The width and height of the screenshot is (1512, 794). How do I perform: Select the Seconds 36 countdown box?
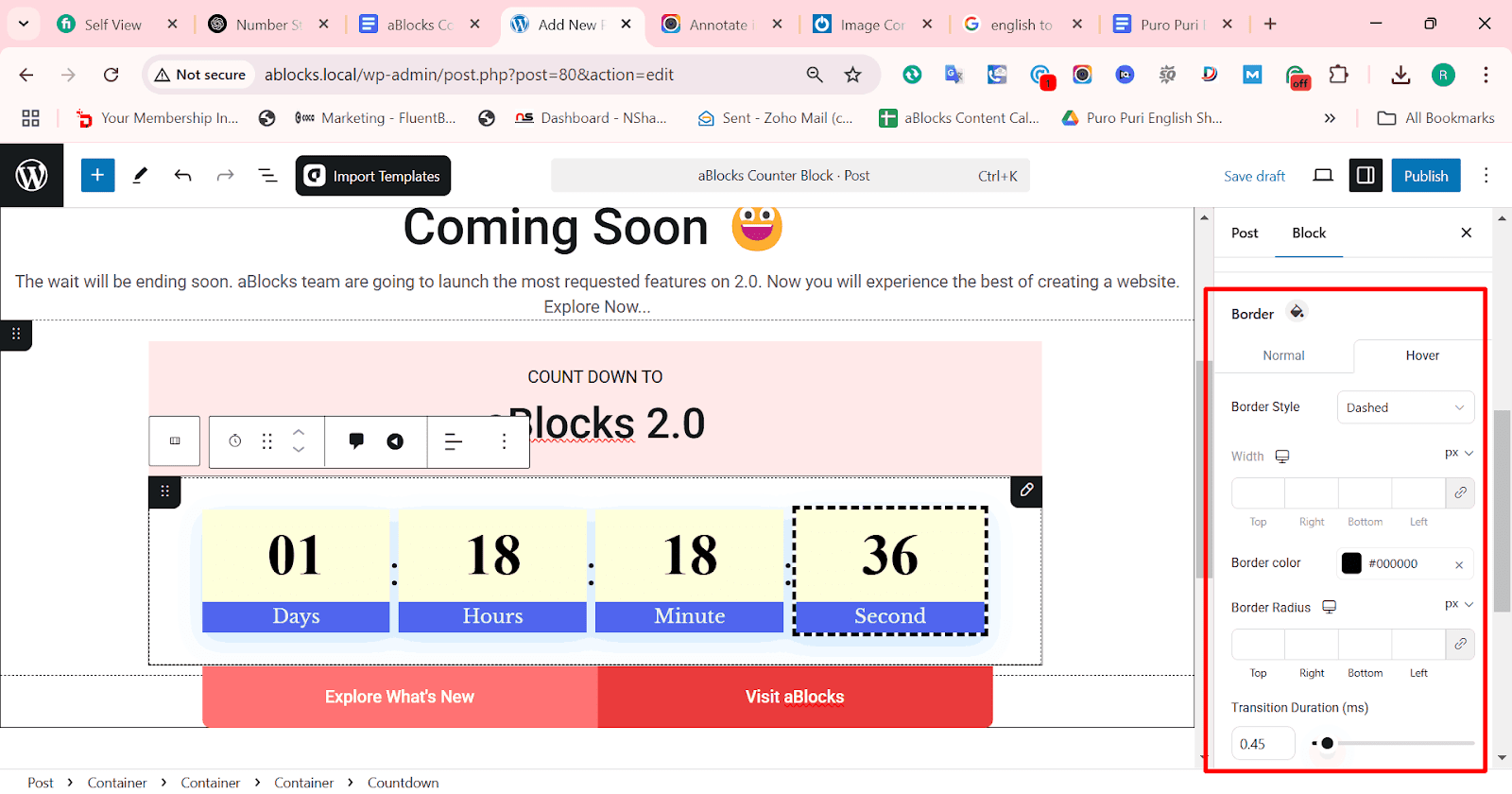click(x=890, y=571)
